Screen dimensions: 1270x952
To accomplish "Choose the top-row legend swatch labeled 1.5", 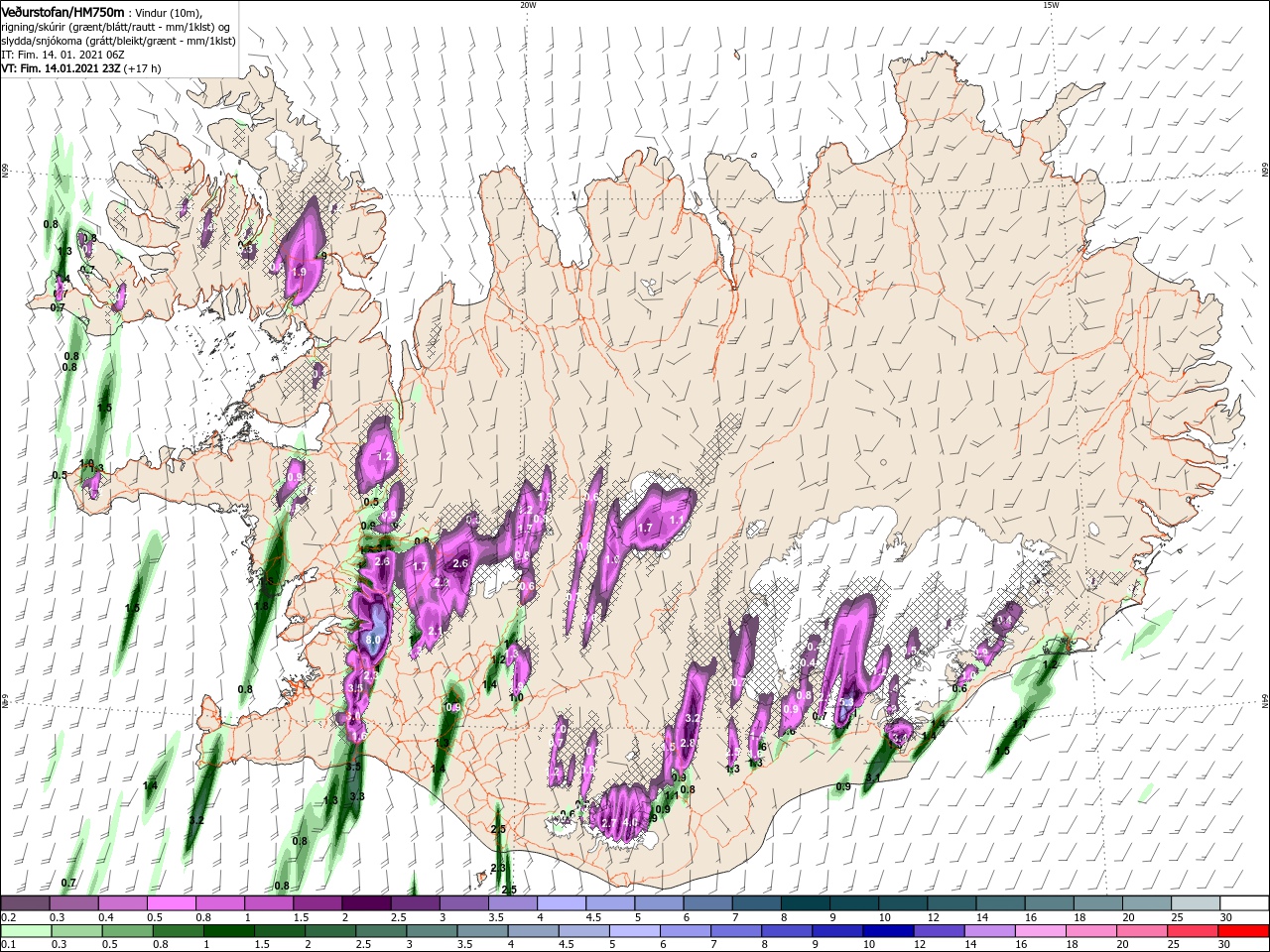I will tap(317, 903).
